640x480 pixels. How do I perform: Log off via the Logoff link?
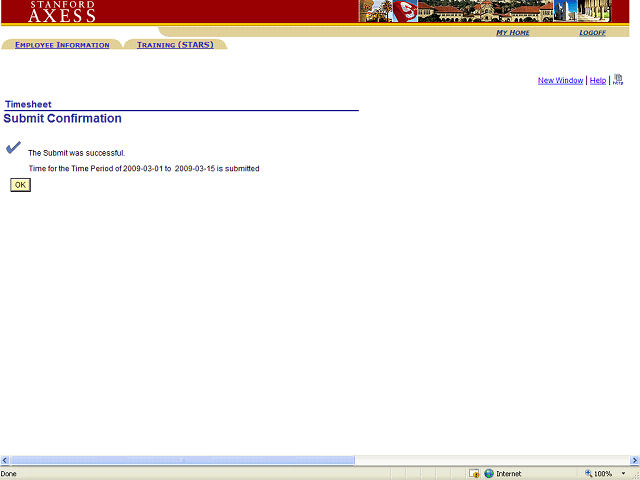coord(592,33)
